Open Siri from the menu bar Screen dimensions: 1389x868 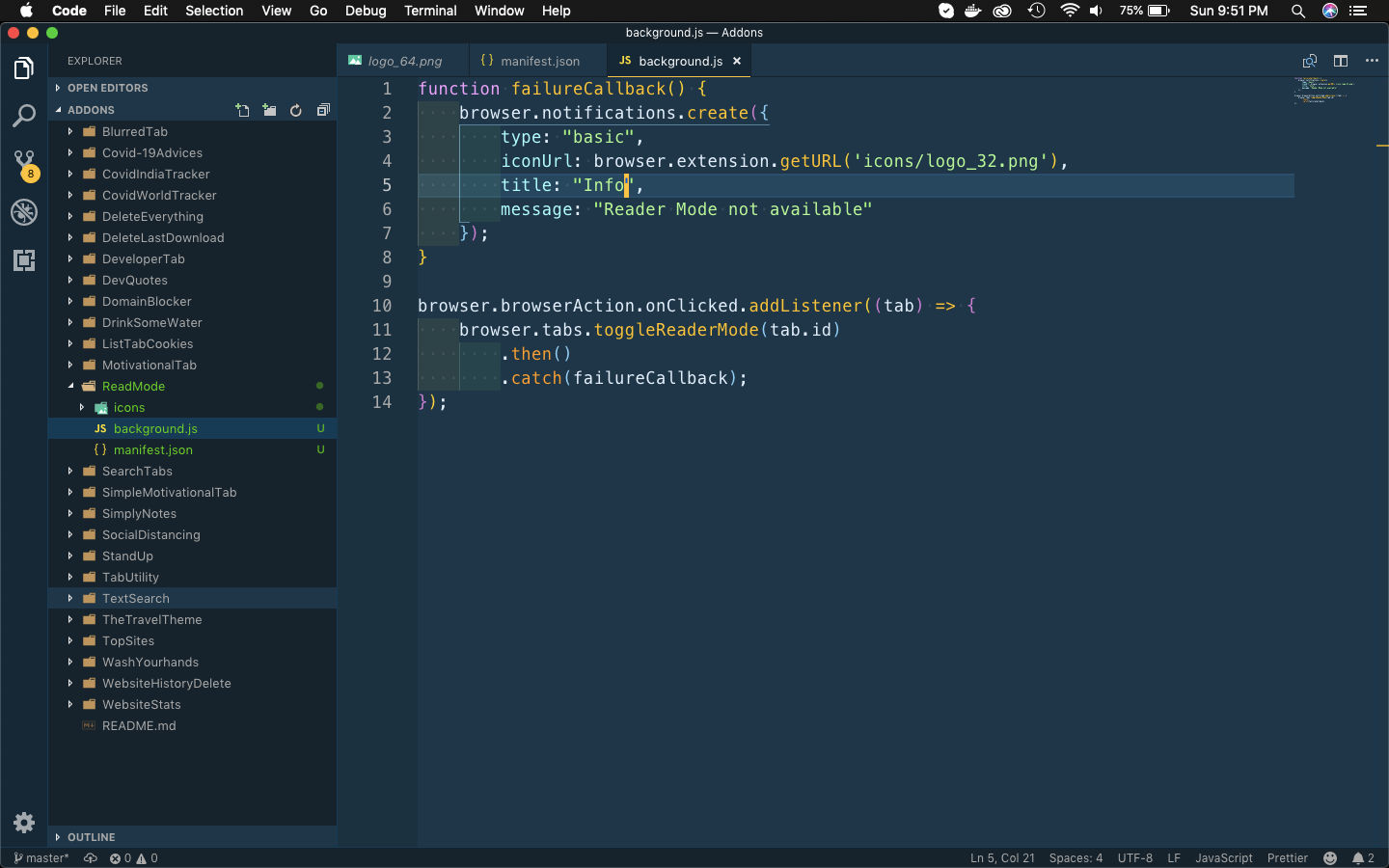point(1330,11)
